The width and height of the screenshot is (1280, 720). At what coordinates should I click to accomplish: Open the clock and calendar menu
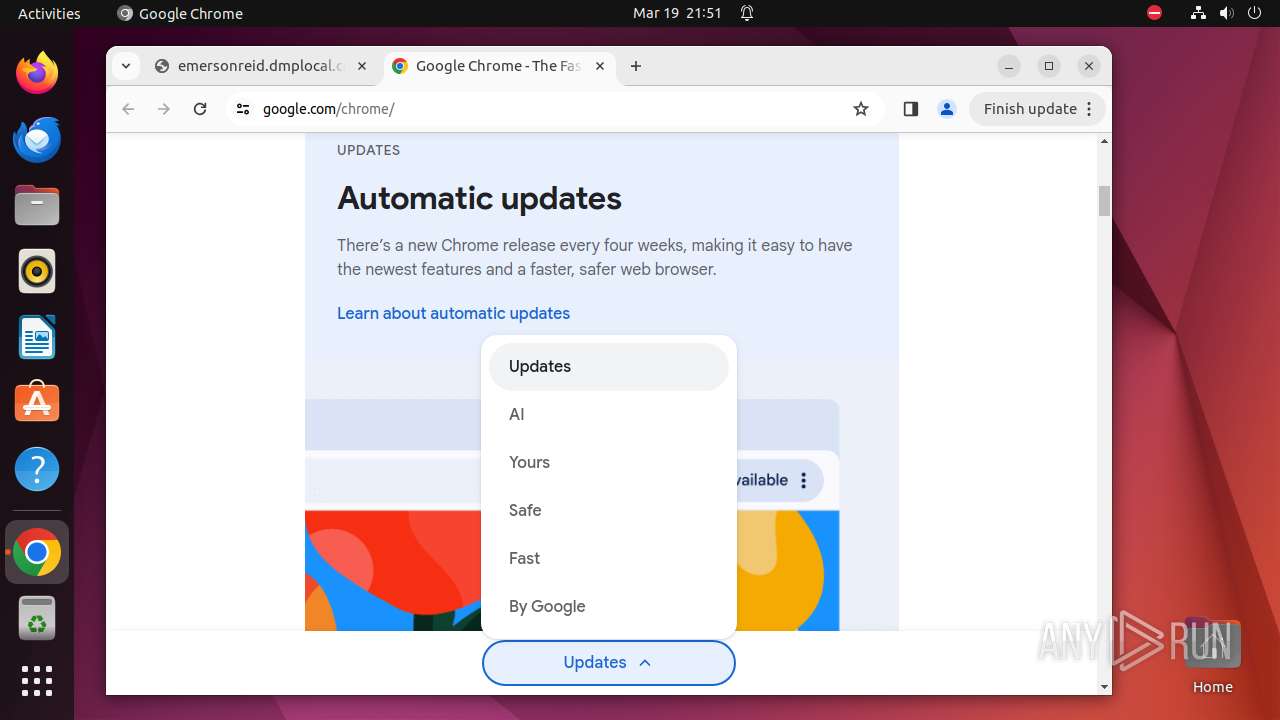click(x=677, y=13)
